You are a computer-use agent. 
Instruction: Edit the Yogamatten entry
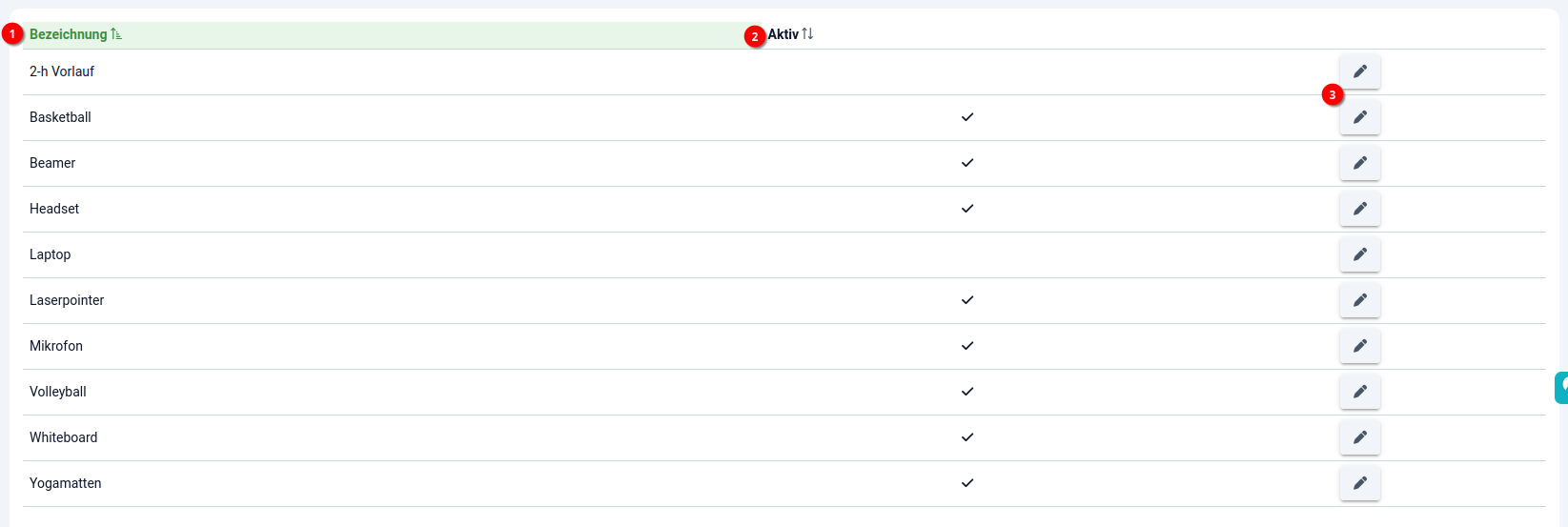(1359, 483)
